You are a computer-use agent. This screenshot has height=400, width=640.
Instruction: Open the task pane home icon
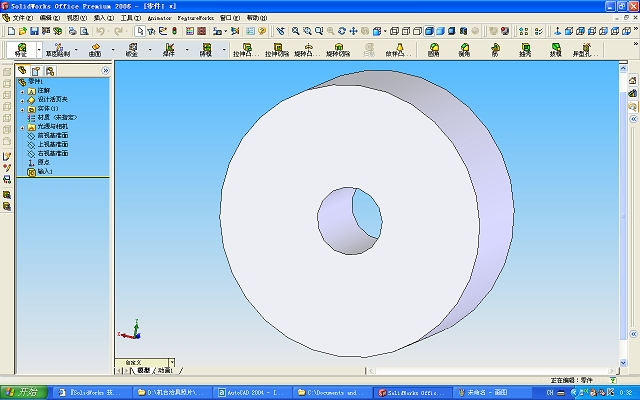pos(633,81)
